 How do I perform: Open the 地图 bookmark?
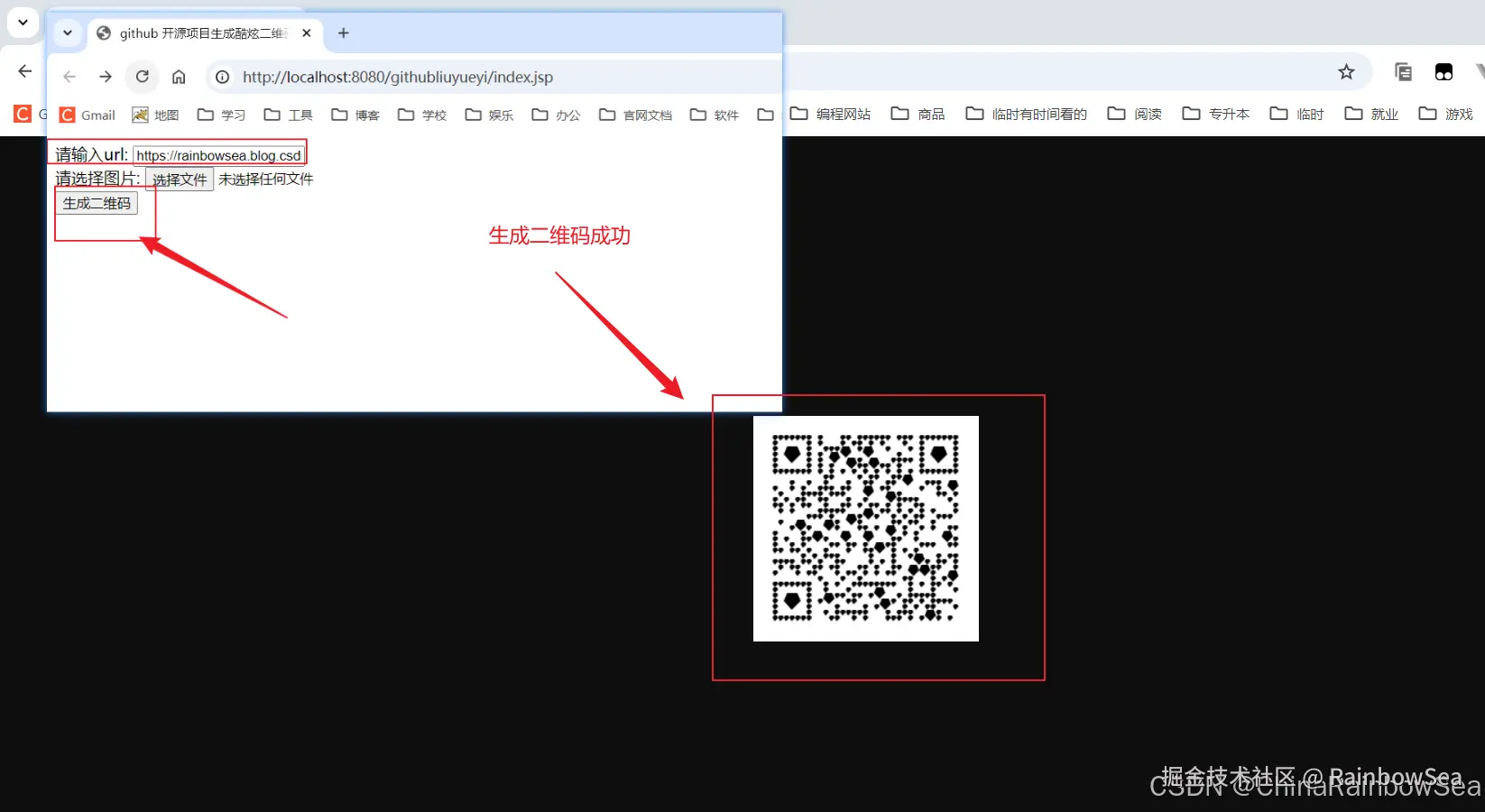[x=155, y=115]
